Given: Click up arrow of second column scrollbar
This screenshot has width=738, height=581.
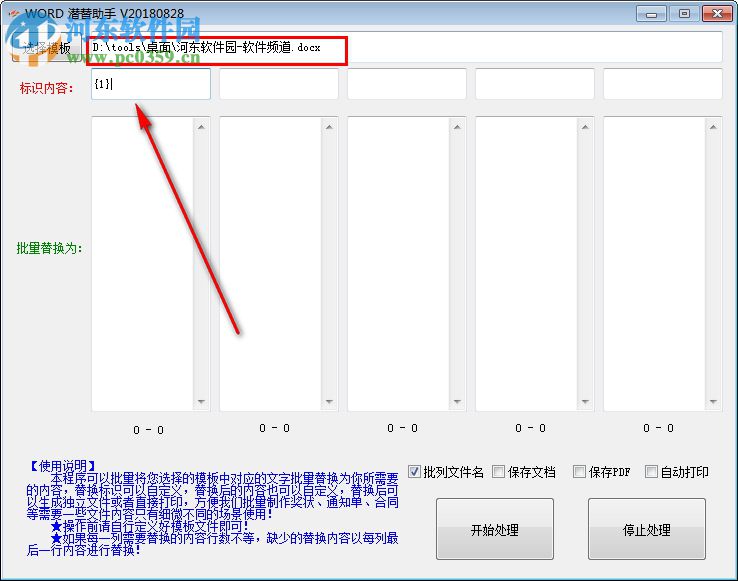Looking at the screenshot, I should [329, 127].
